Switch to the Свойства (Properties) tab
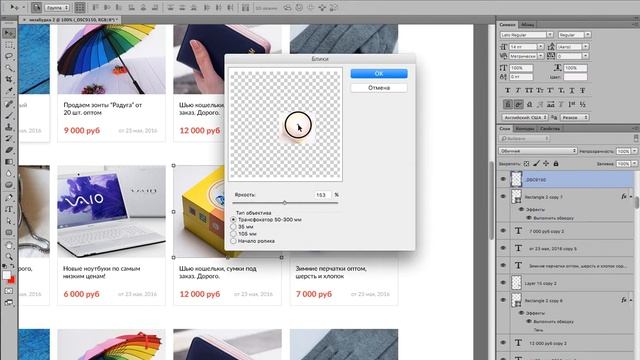This screenshot has width=640, height=360. click(x=550, y=128)
